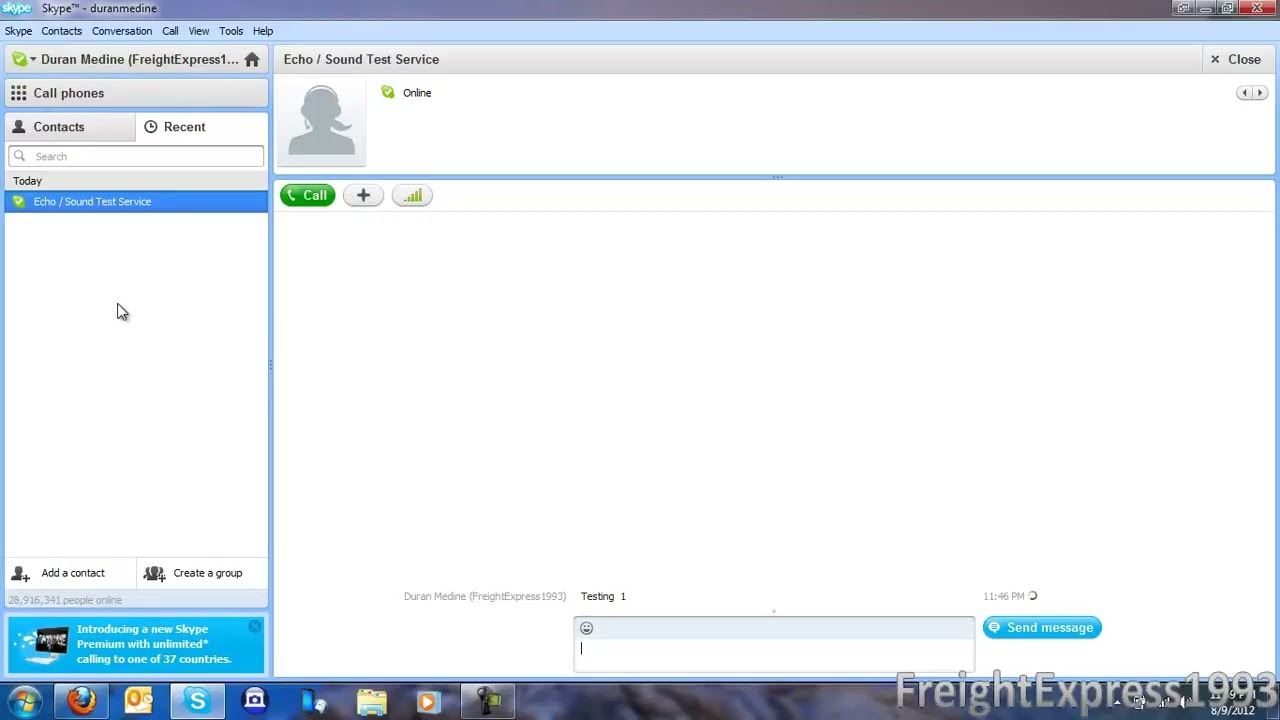Click the 11:46 PM message timestamp
This screenshot has height=720, width=1280.
pos(1003,597)
